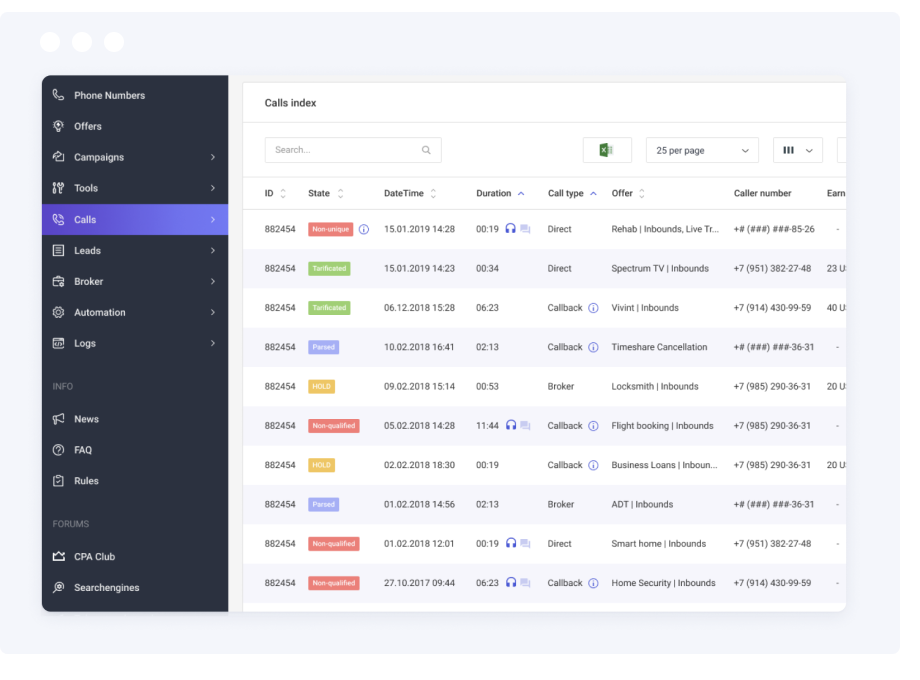Play recording for the 11:44 duration call
Viewport: 920px width, 680px height.
coord(511,425)
